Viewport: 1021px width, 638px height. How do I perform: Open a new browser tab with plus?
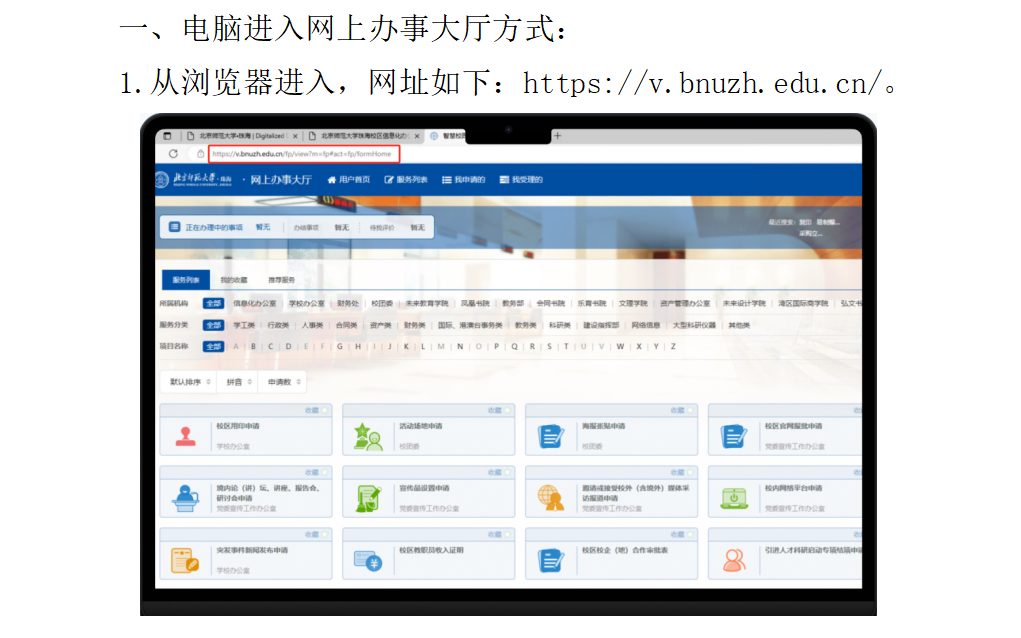pyautogui.click(x=557, y=136)
